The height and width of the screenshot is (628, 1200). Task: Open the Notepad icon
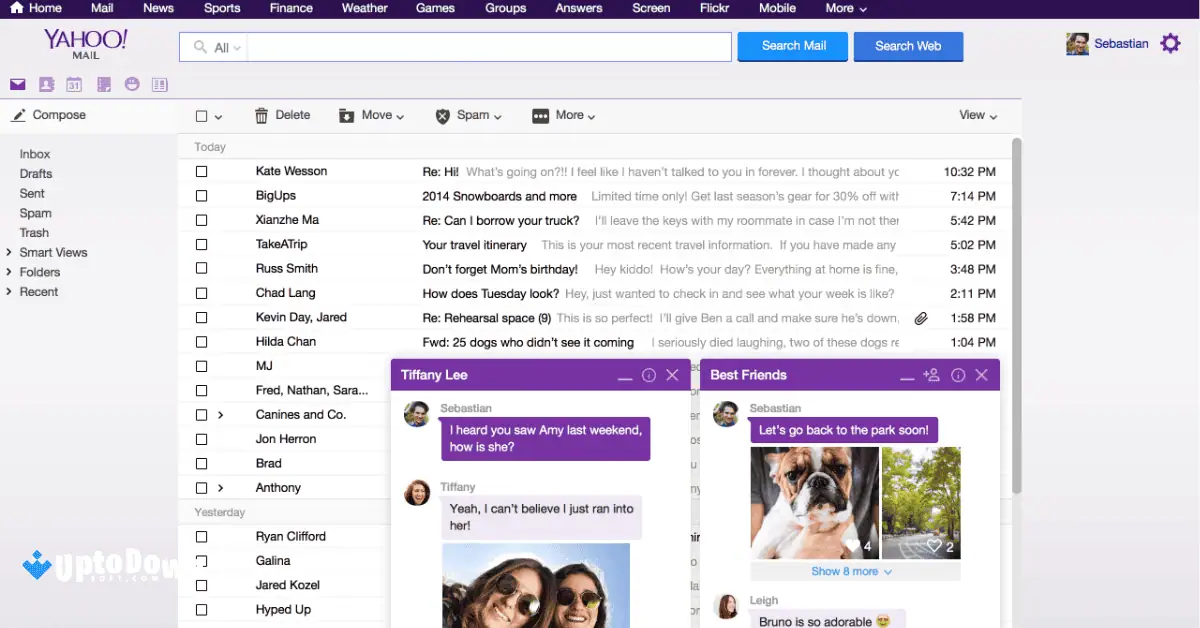point(103,84)
